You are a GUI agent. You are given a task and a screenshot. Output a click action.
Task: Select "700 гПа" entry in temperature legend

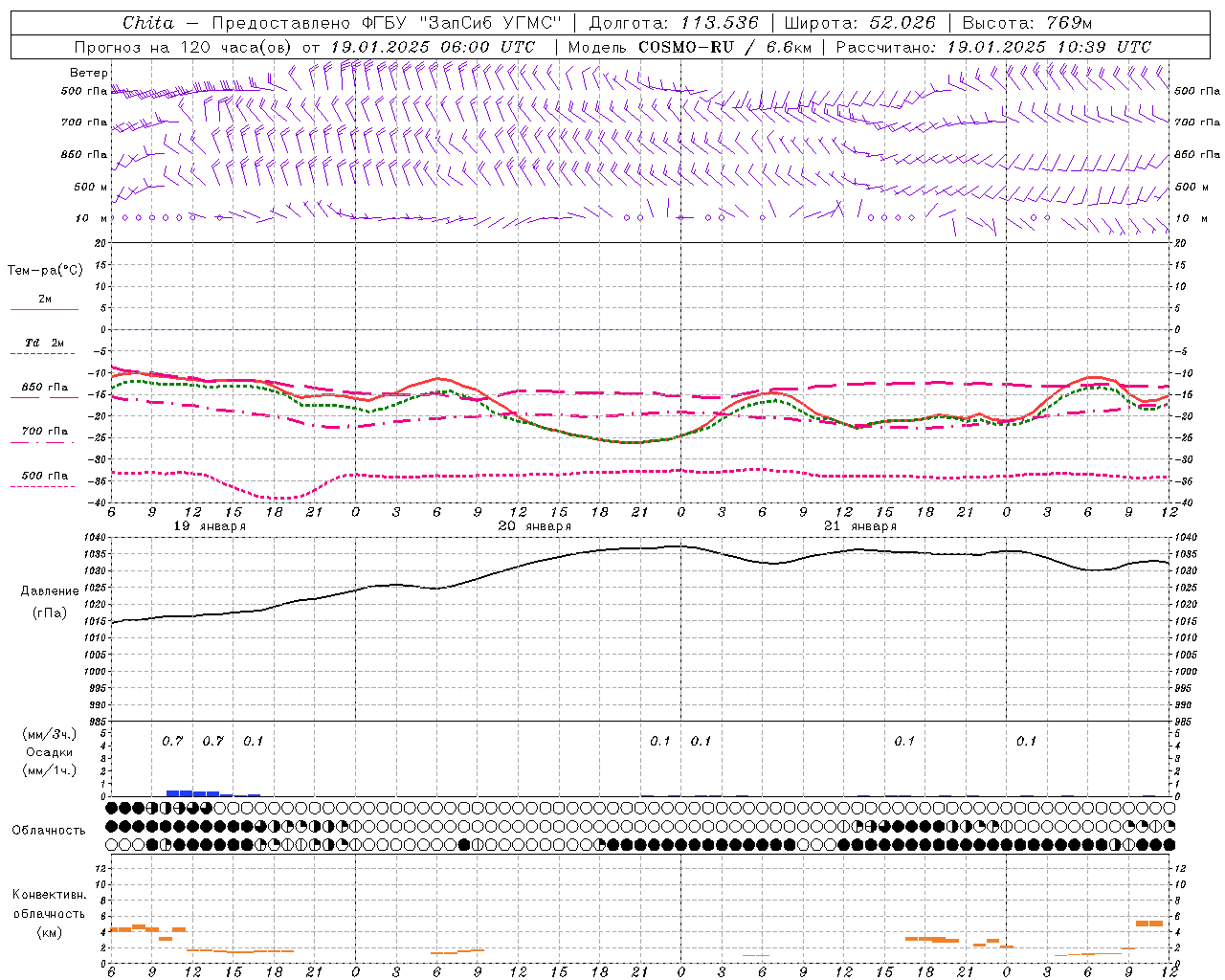[44, 432]
